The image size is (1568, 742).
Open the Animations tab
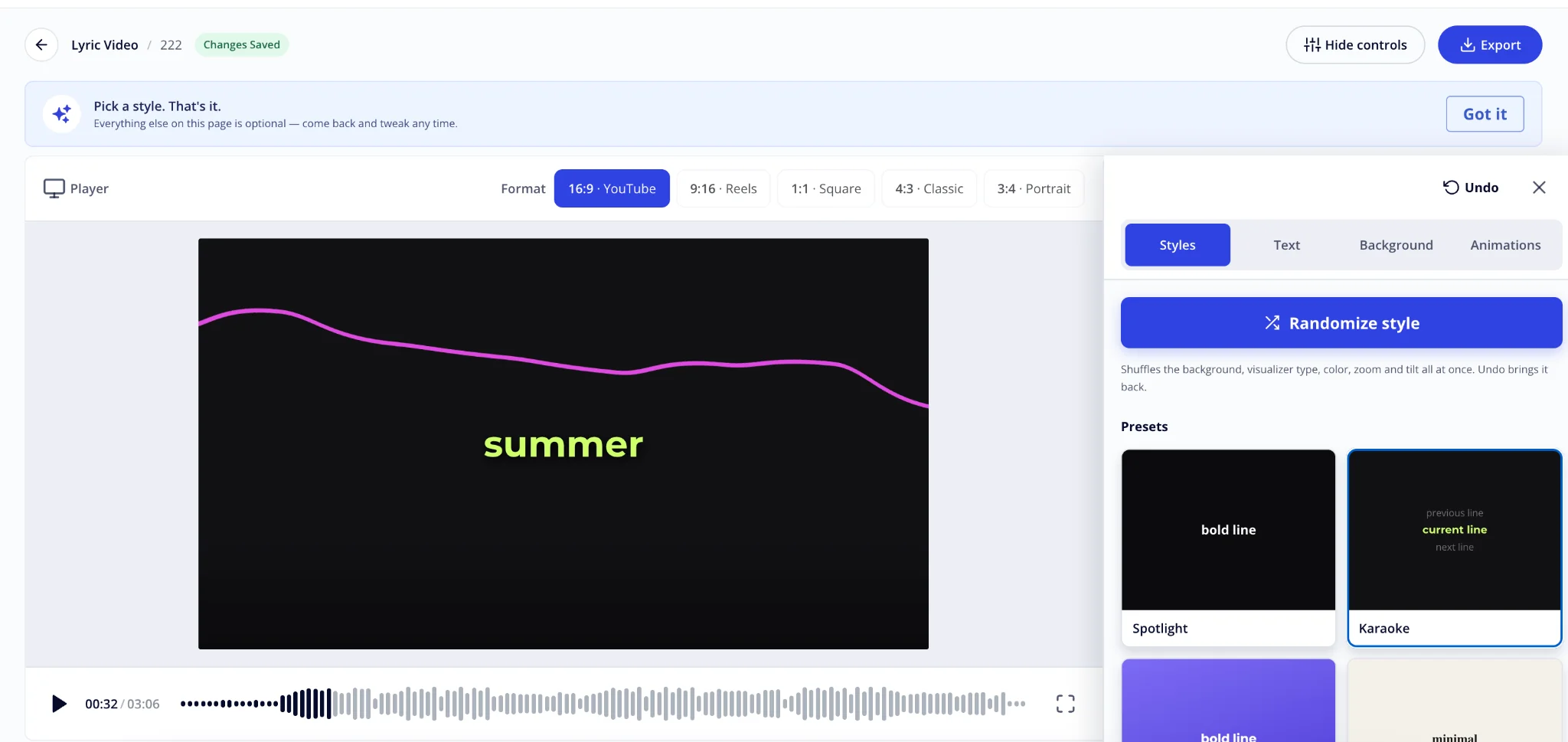[1505, 245]
